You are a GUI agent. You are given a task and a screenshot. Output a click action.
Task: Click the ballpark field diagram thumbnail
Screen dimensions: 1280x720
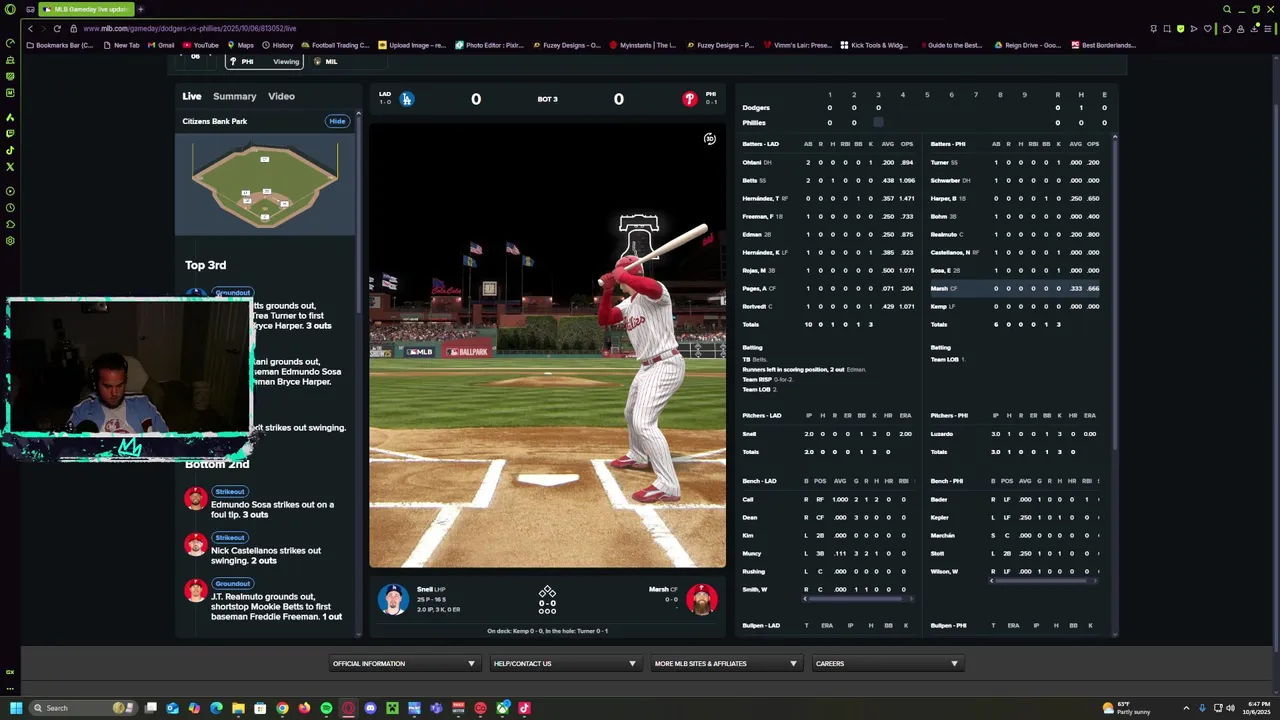[265, 186]
